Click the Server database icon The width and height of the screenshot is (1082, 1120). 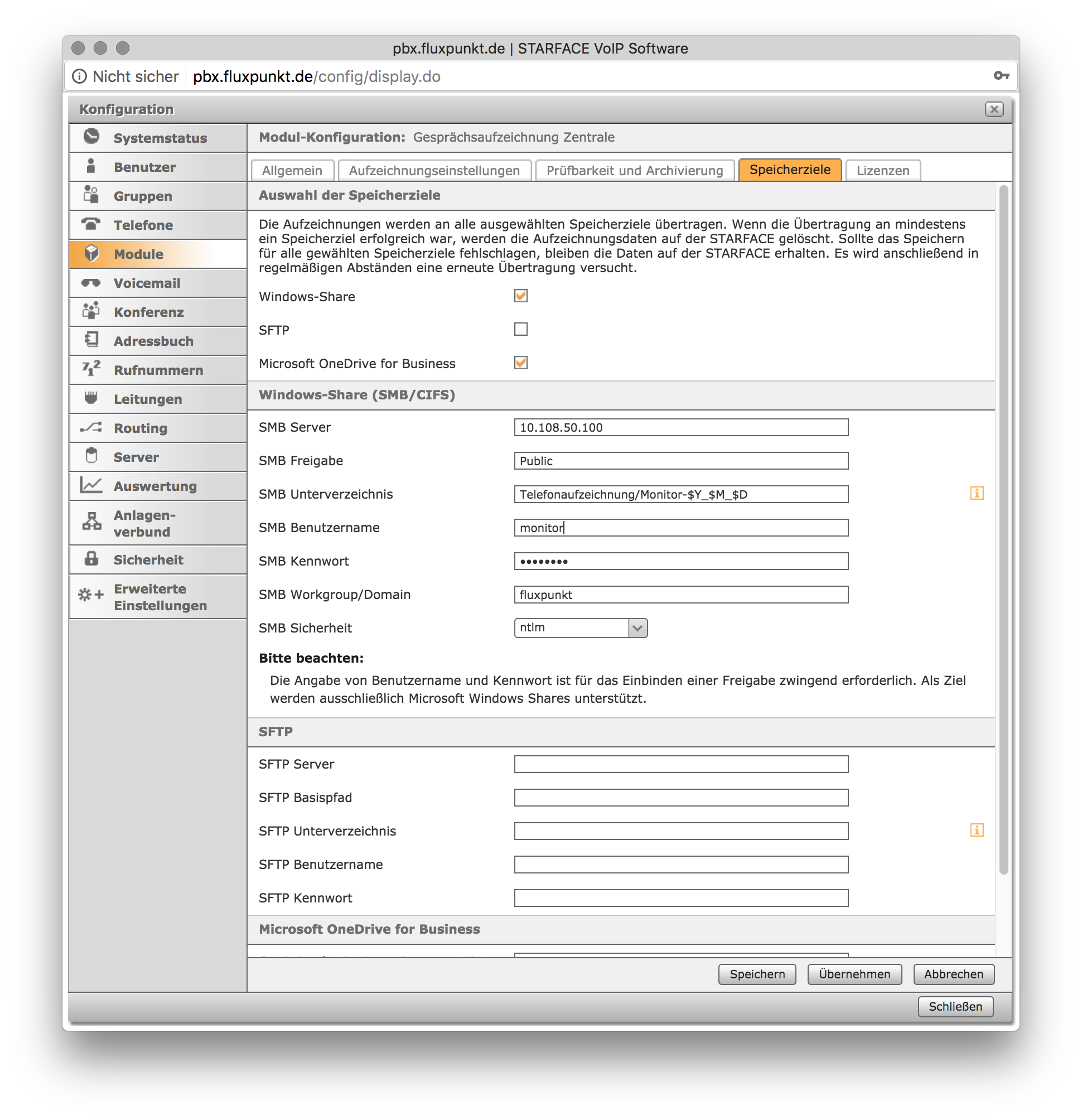click(91, 456)
